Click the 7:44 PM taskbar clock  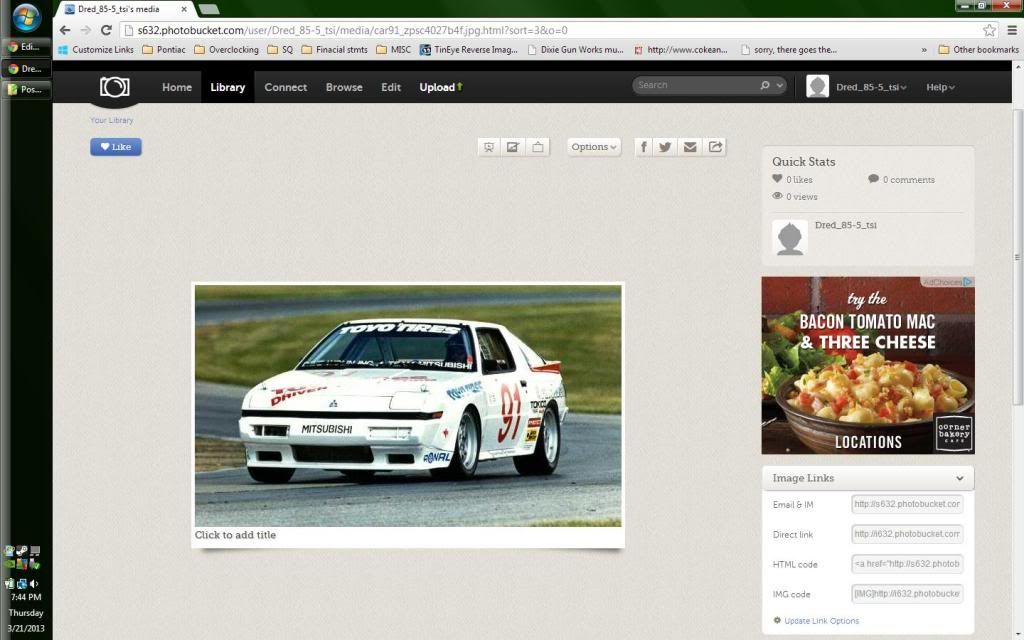(26, 597)
